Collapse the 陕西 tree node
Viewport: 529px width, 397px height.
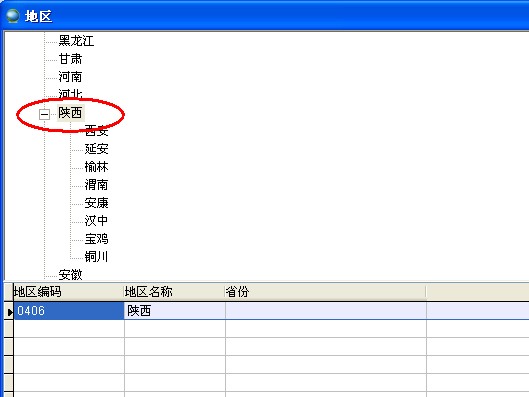[x=44, y=114]
